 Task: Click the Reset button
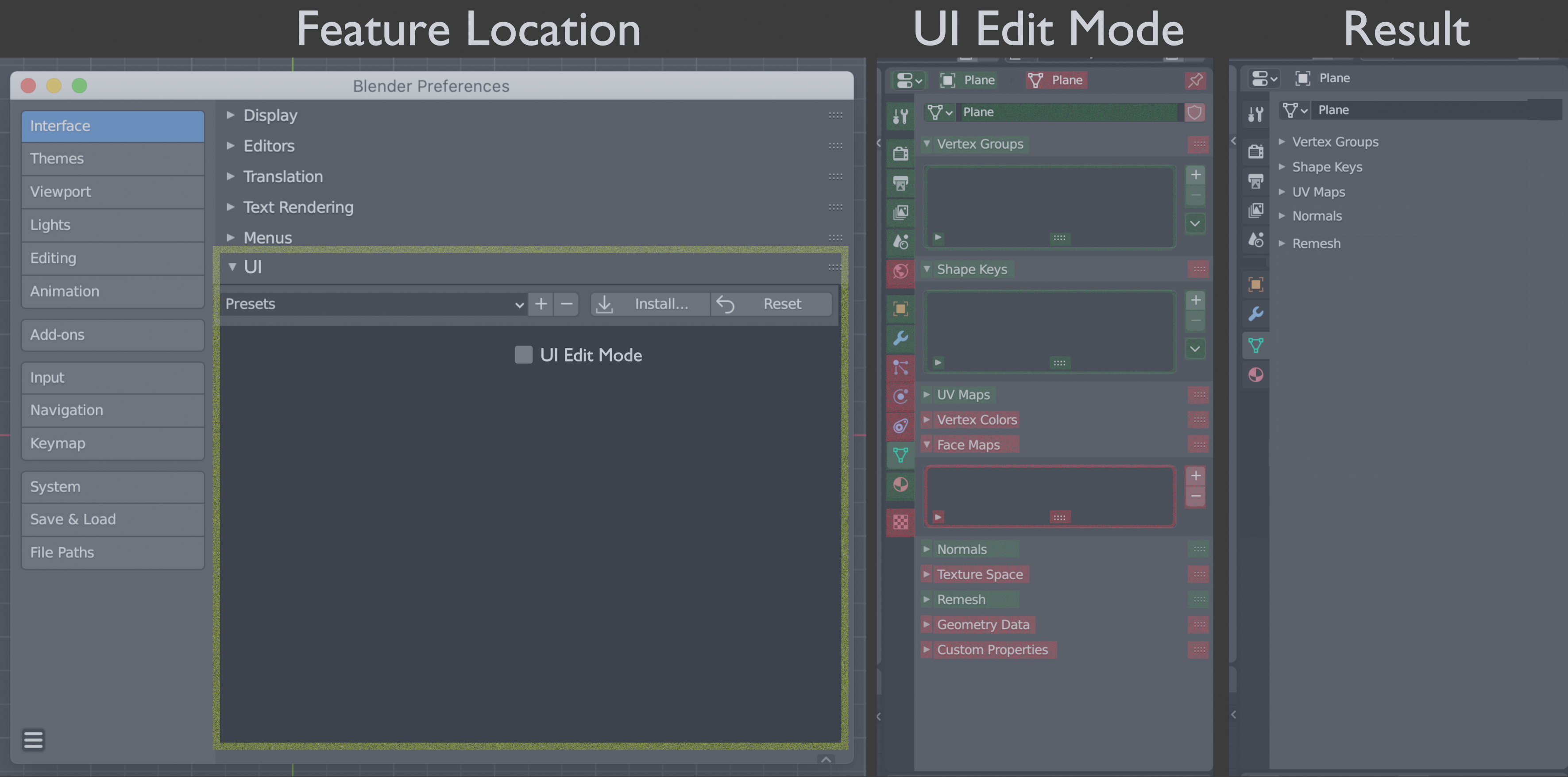(771, 304)
